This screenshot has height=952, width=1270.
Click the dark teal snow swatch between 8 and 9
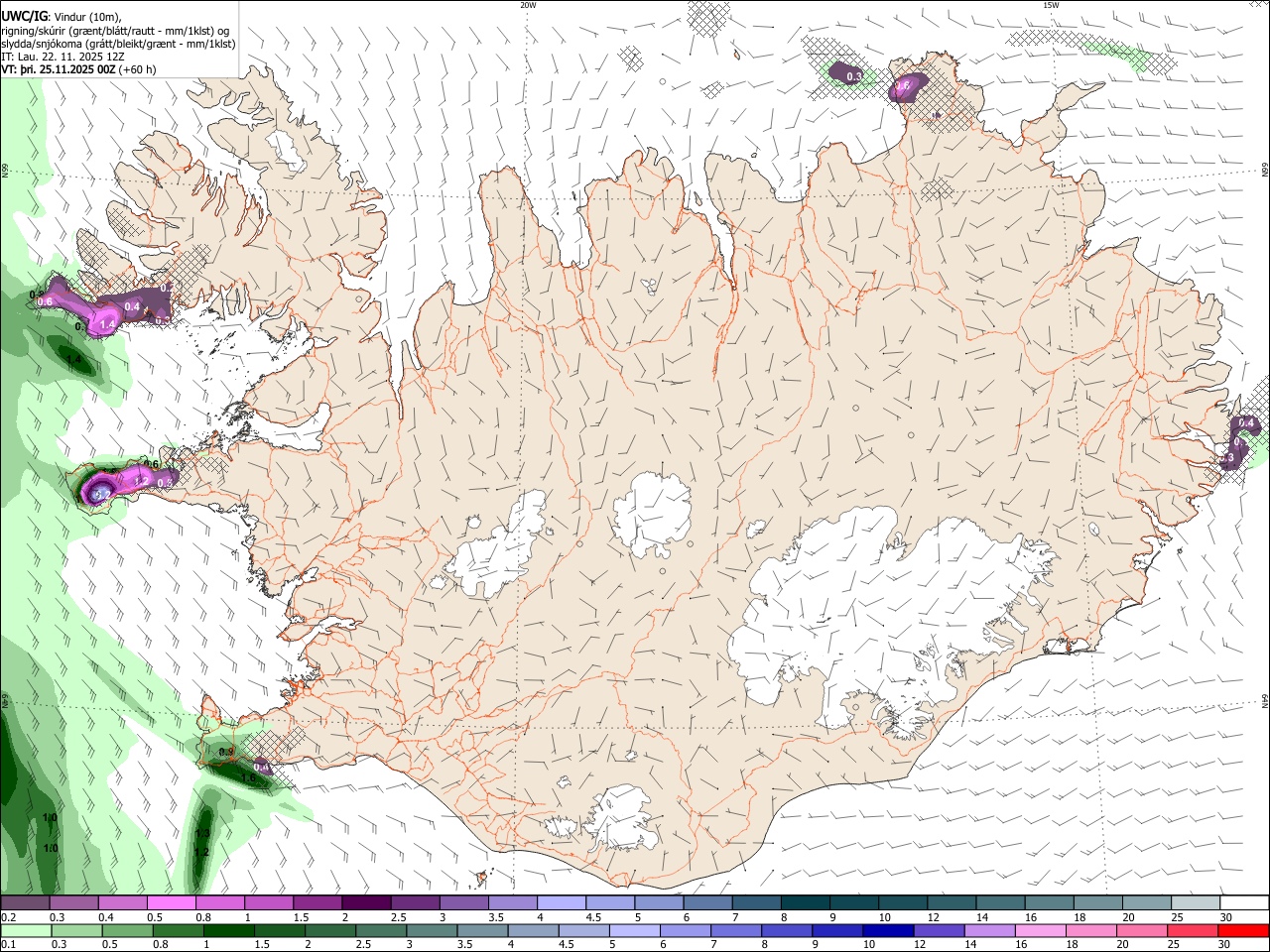pos(806,902)
